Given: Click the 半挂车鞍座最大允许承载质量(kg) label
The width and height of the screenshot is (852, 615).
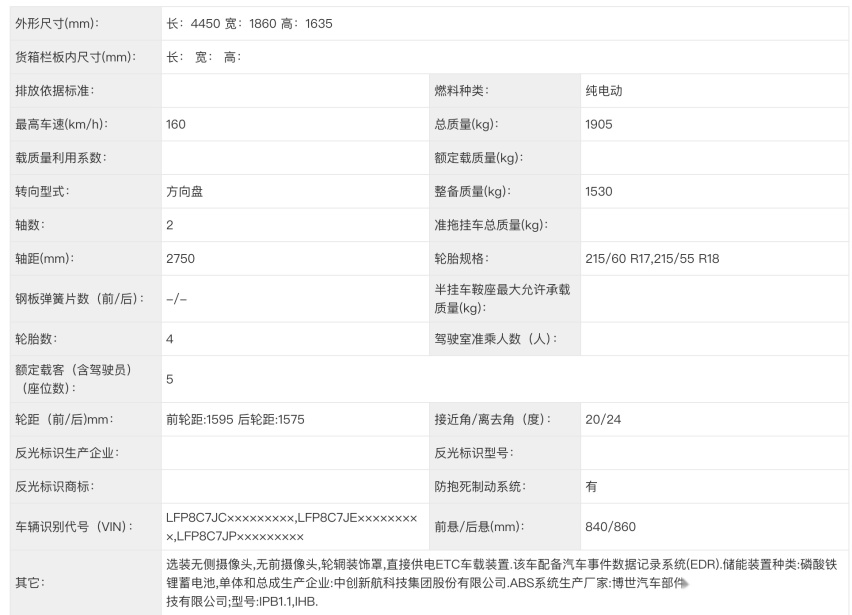Looking at the screenshot, I should tap(502, 299).
